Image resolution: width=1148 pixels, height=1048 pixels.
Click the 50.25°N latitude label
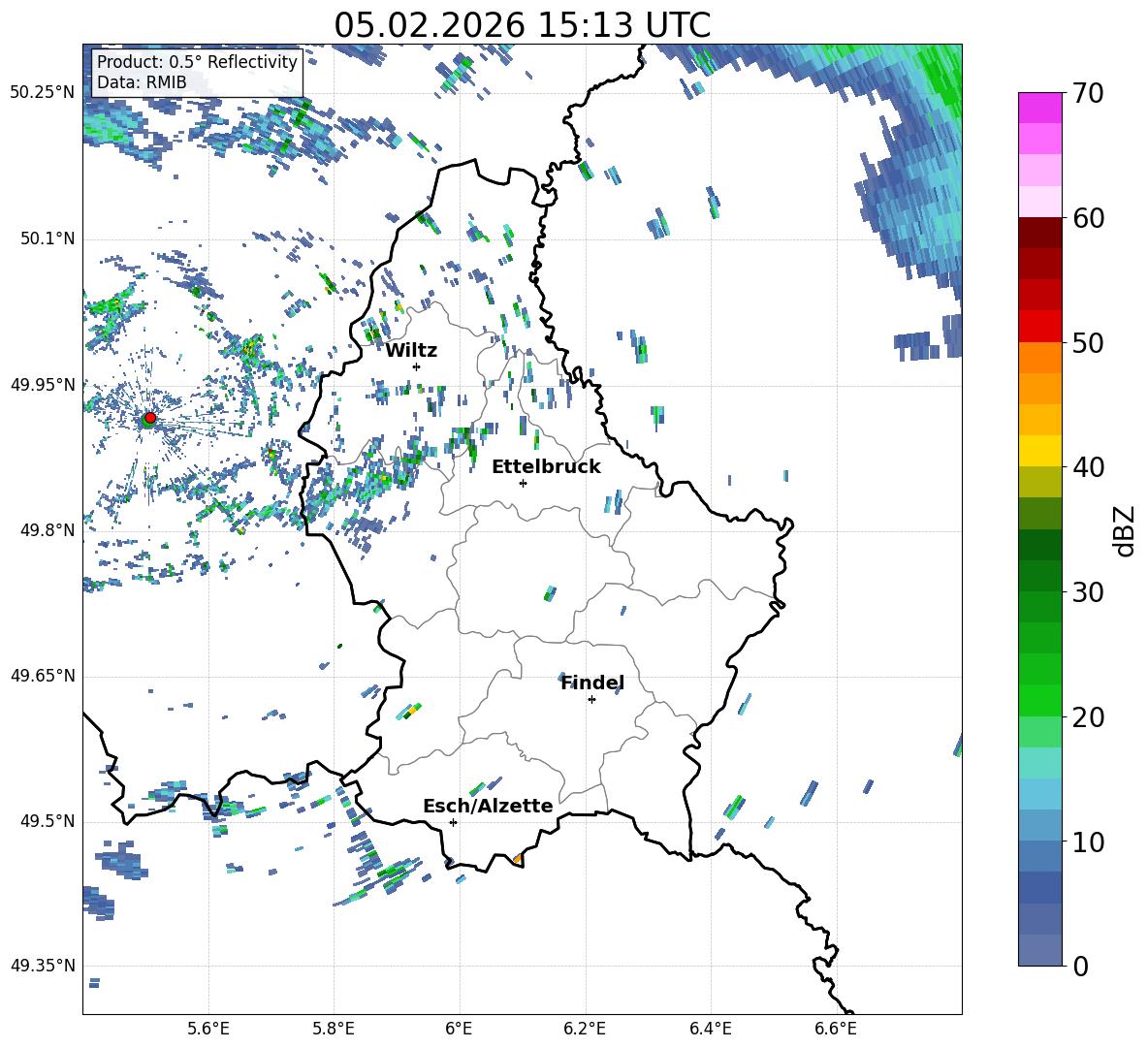pyautogui.click(x=42, y=93)
